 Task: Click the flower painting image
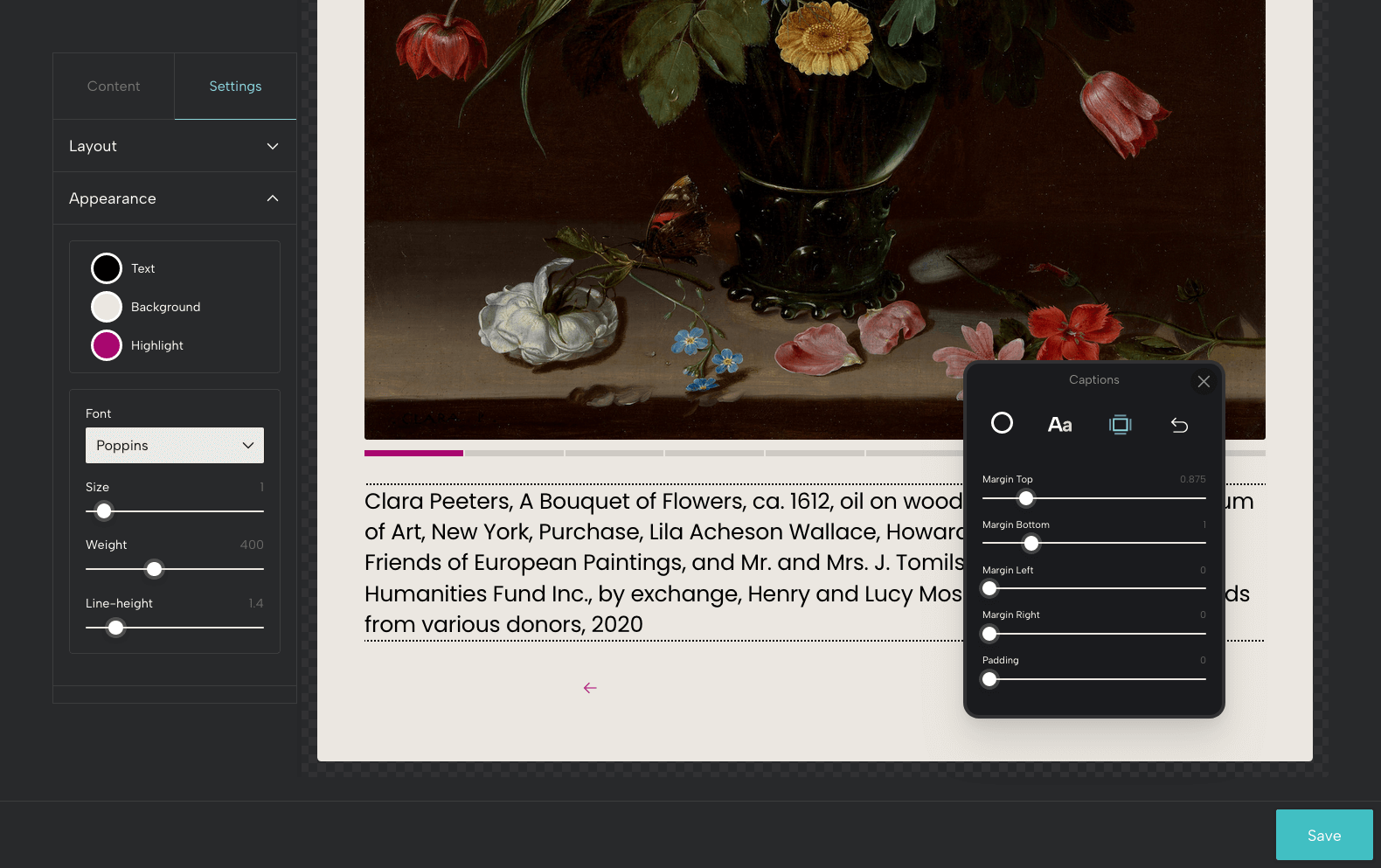[x=815, y=219]
